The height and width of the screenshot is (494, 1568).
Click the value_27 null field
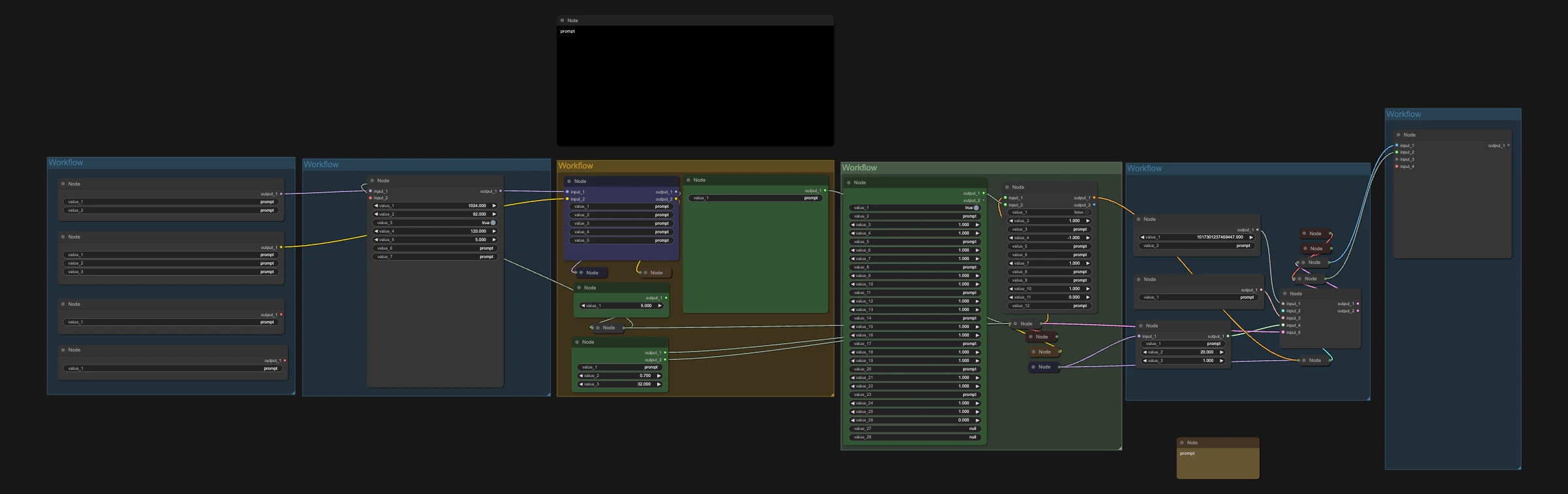915,429
